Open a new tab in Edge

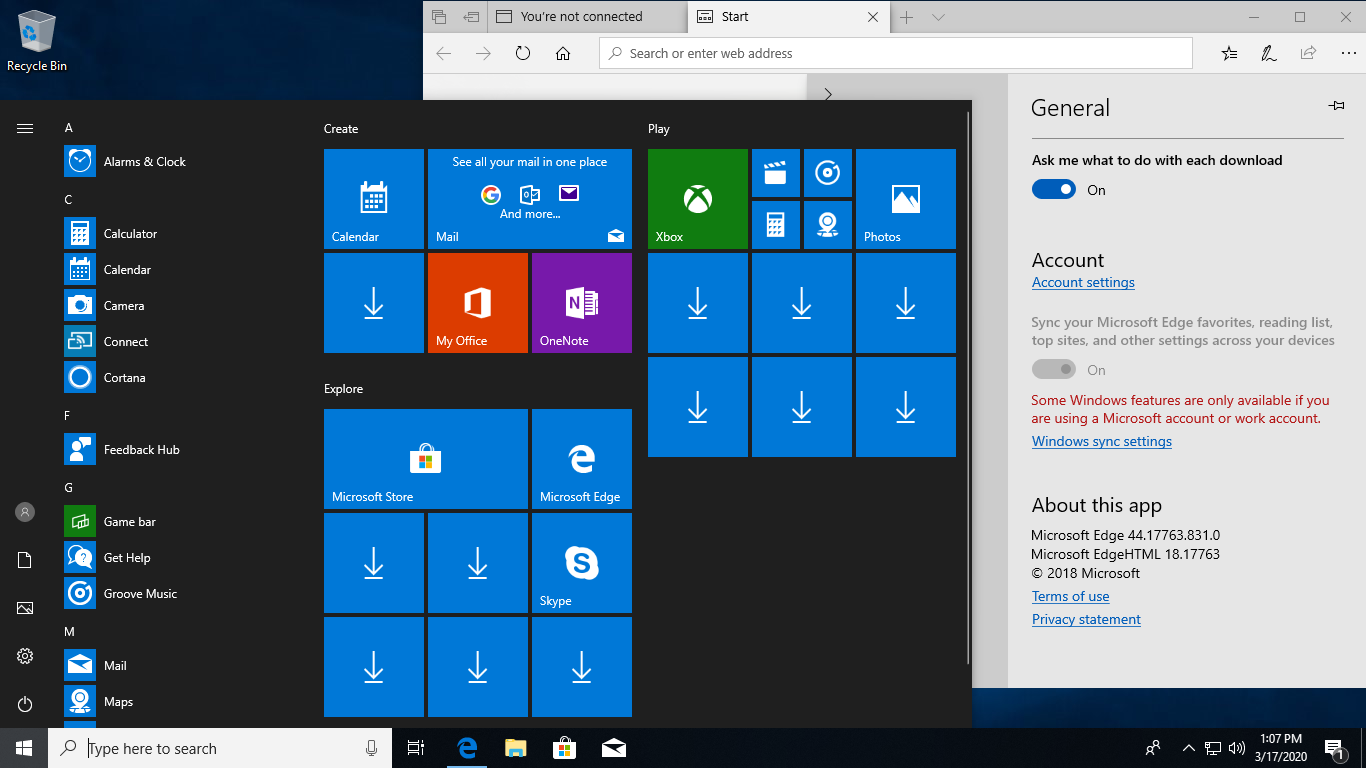point(907,17)
